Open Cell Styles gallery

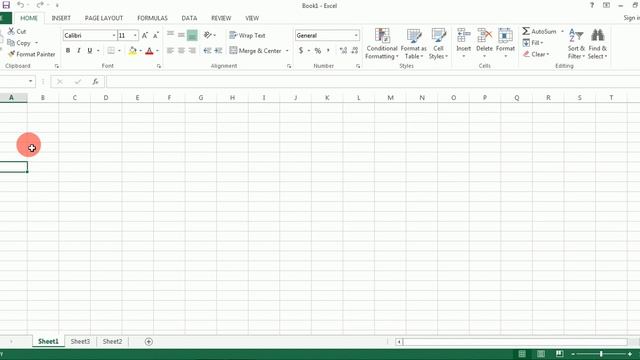pos(438,44)
